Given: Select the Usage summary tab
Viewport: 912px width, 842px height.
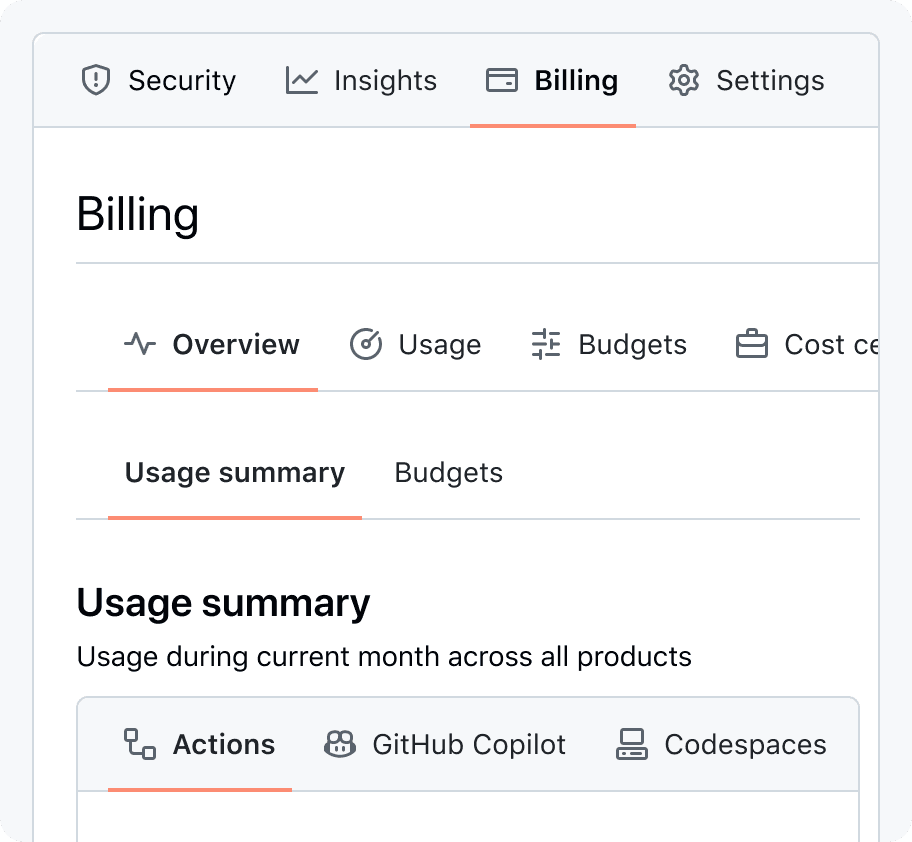Looking at the screenshot, I should [234, 472].
